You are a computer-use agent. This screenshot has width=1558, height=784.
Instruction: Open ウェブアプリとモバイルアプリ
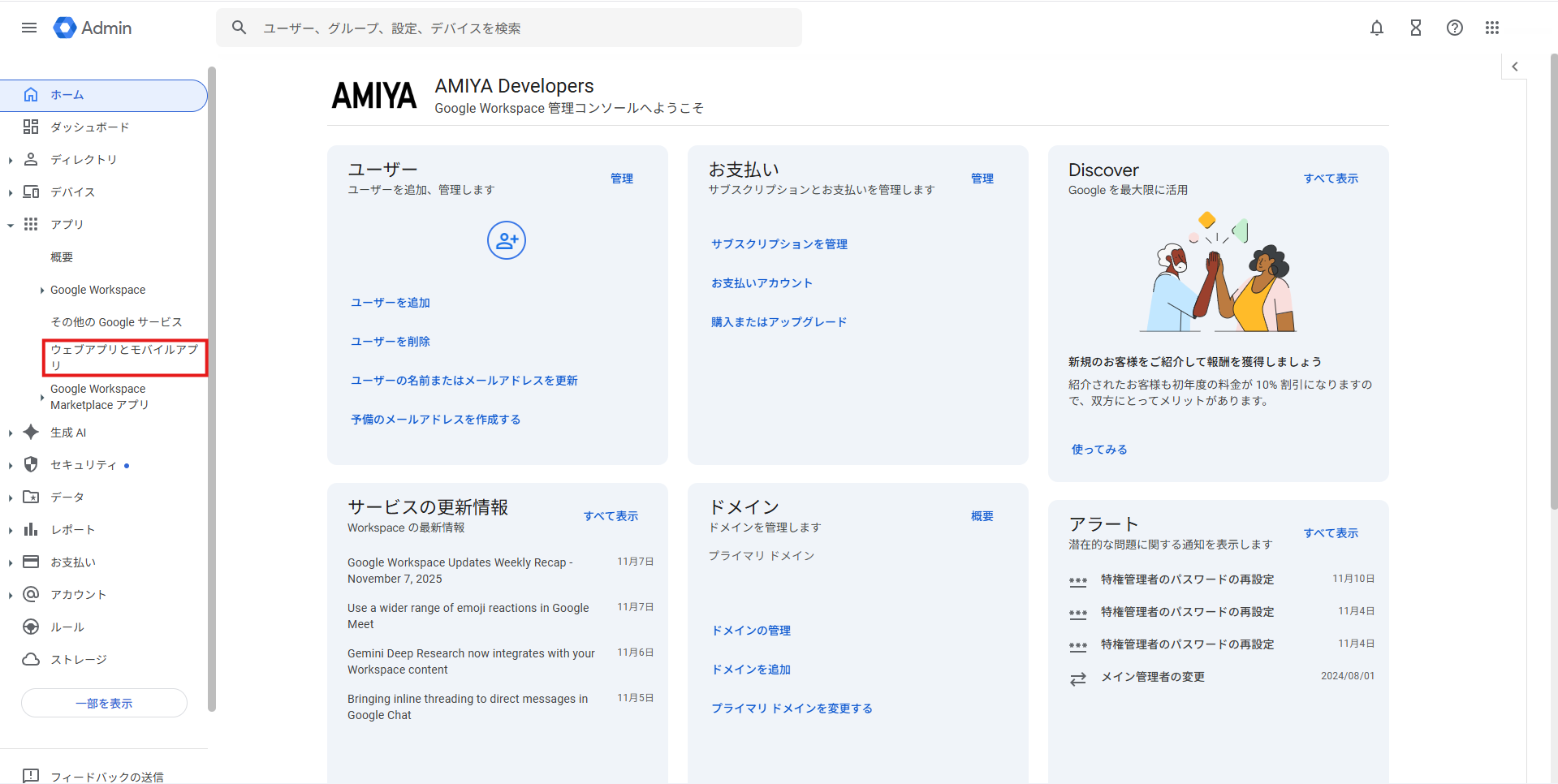[125, 357]
